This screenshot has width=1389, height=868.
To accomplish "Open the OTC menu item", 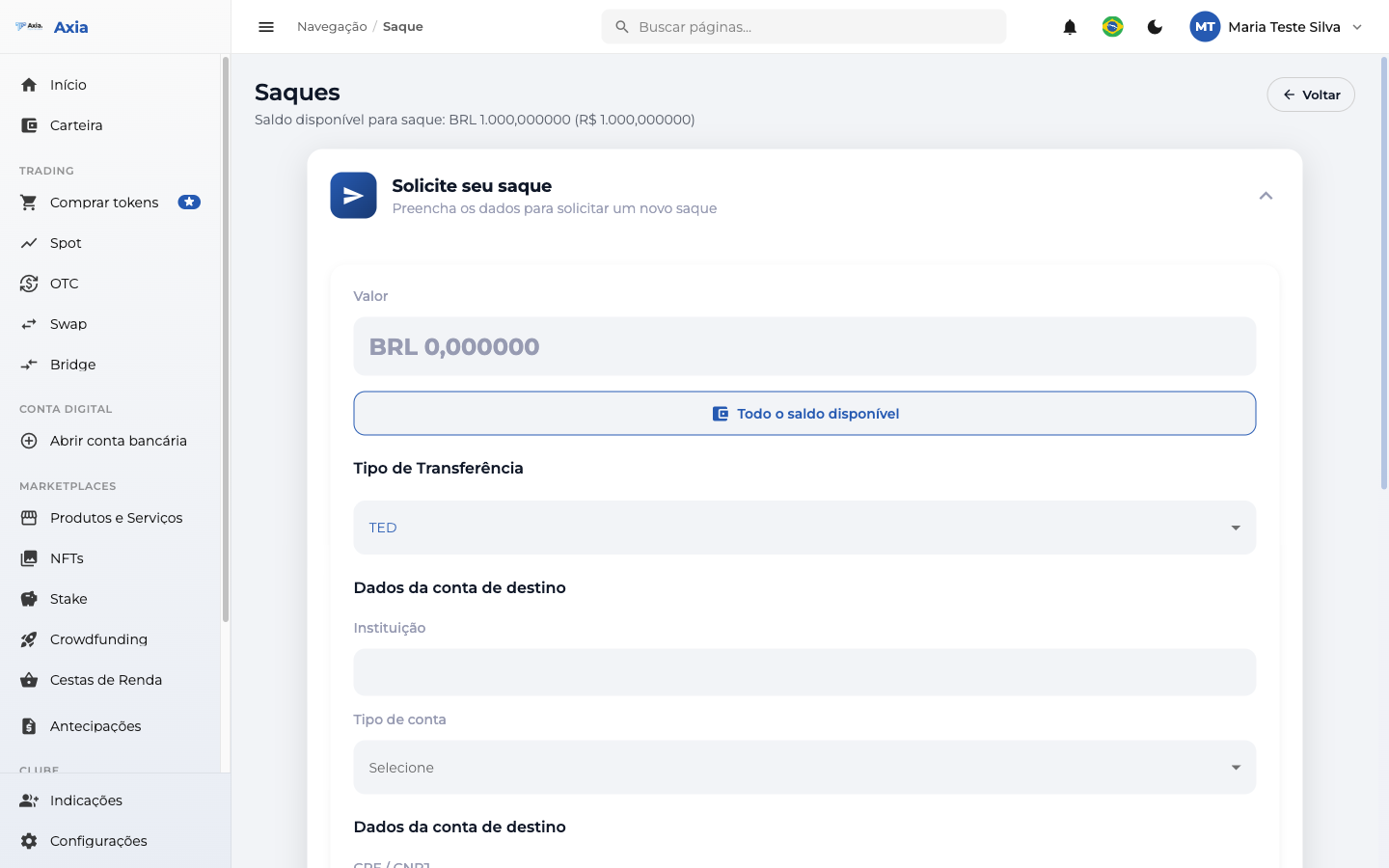I will (110, 284).
